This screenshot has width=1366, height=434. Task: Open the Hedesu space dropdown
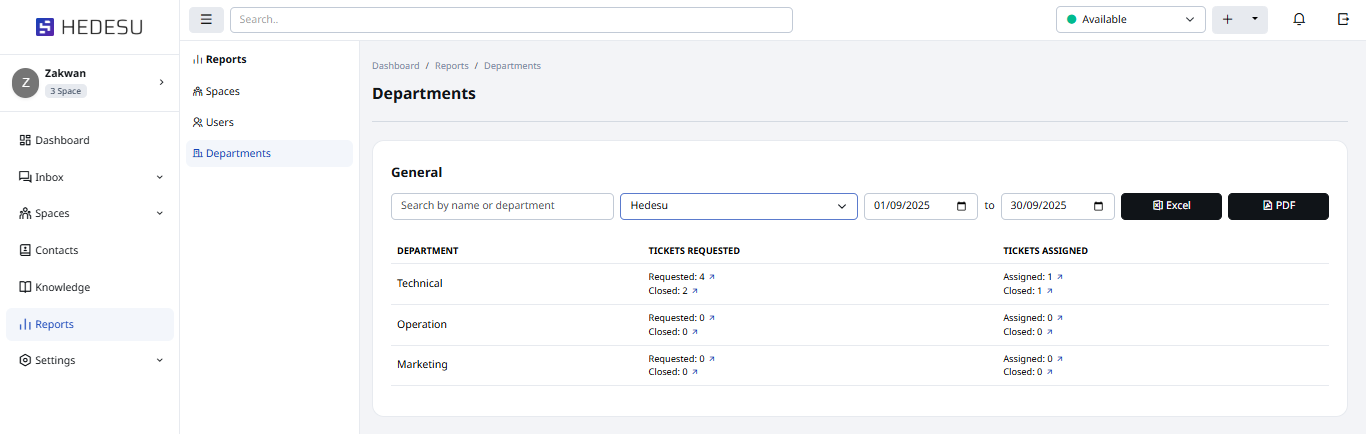click(x=738, y=206)
